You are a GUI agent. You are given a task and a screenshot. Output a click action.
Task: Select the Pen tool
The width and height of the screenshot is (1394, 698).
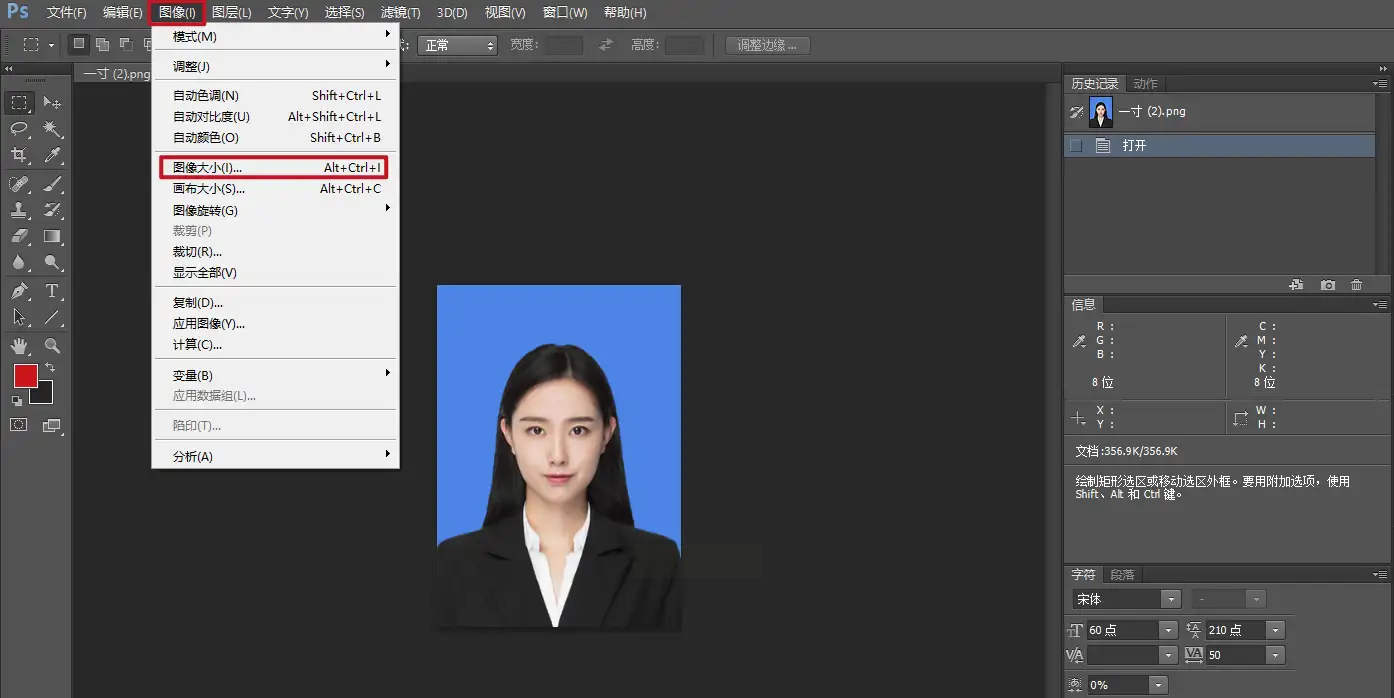coord(19,291)
